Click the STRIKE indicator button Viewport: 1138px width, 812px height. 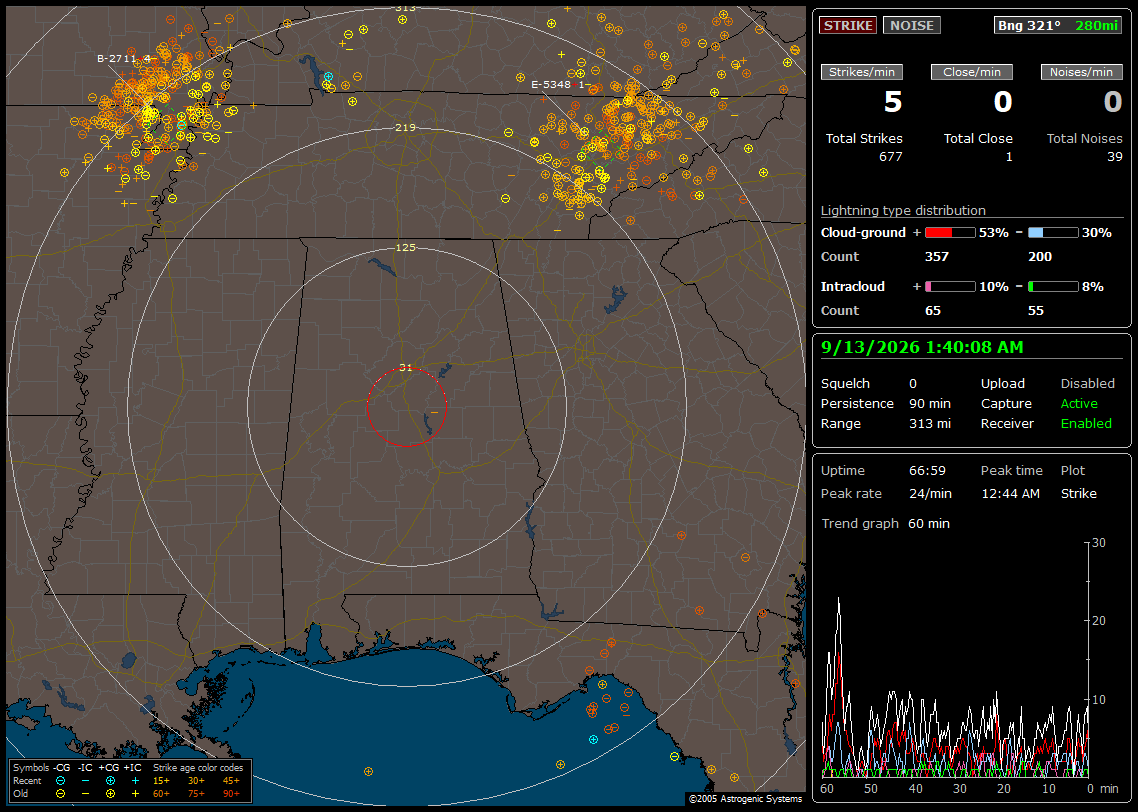[848, 25]
